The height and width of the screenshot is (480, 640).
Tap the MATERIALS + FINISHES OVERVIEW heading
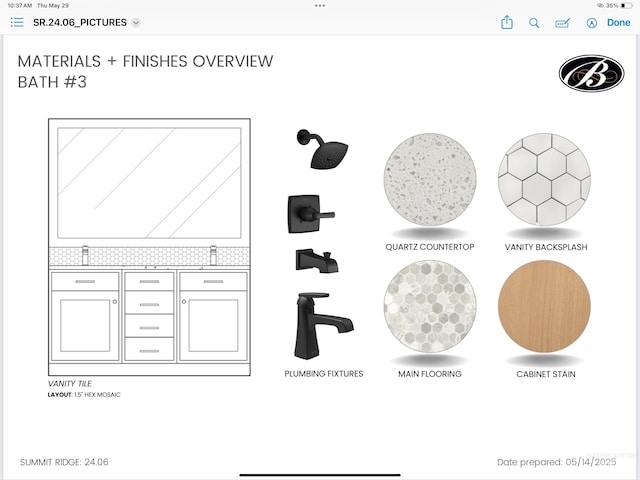[145, 61]
